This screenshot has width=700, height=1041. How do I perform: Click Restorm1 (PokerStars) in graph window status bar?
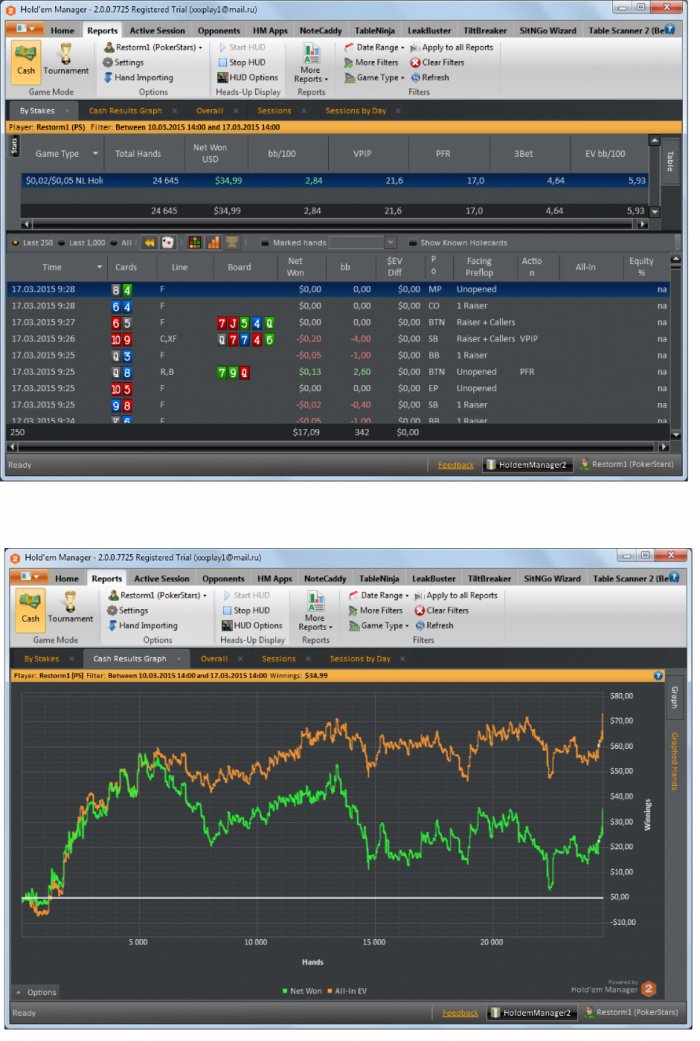point(632,1012)
